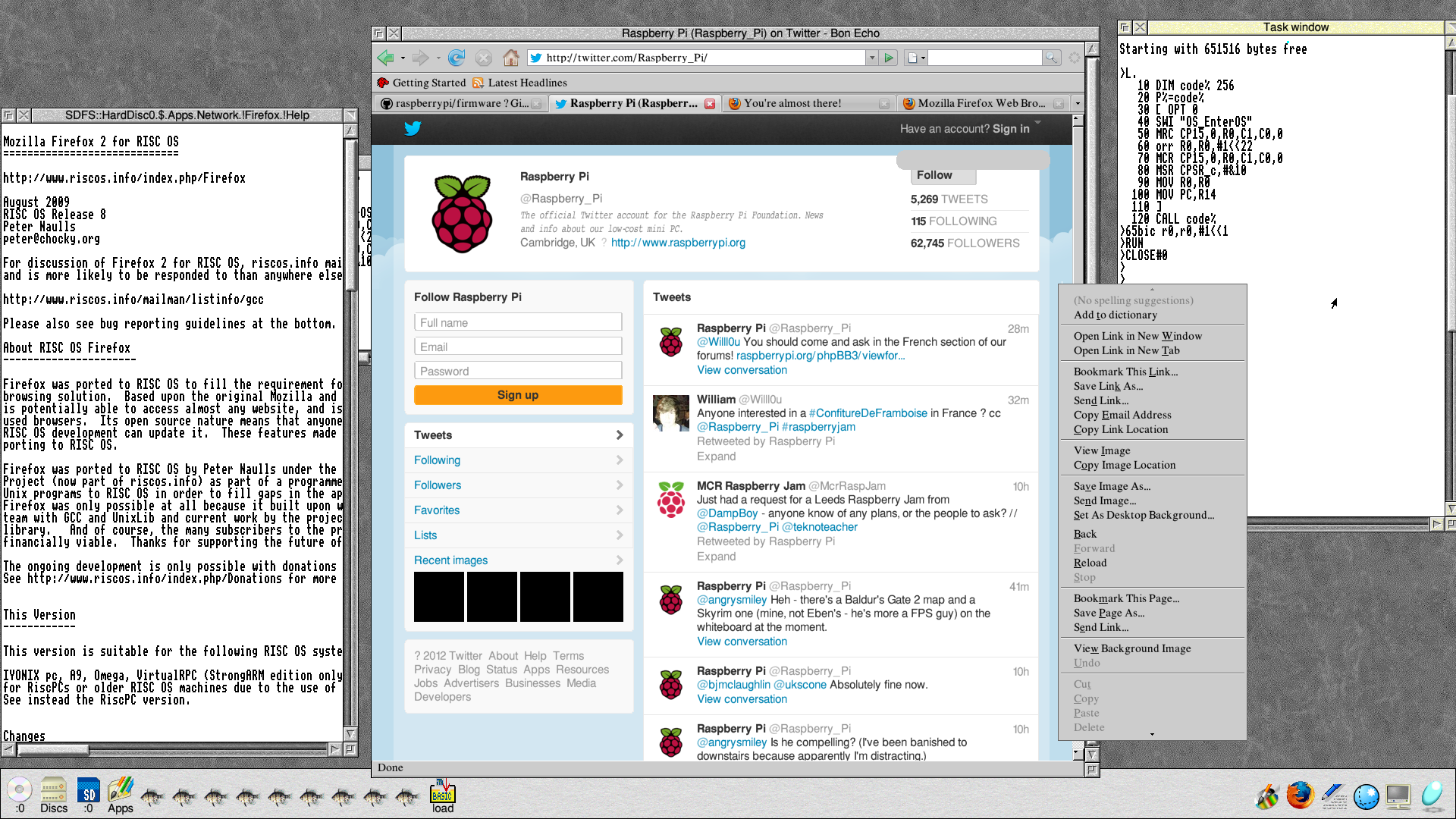Image resolution: width=1456 pixels, height=819 pixels.
Task: Click the grey Forward arrow in the browser
Action: 421,58
